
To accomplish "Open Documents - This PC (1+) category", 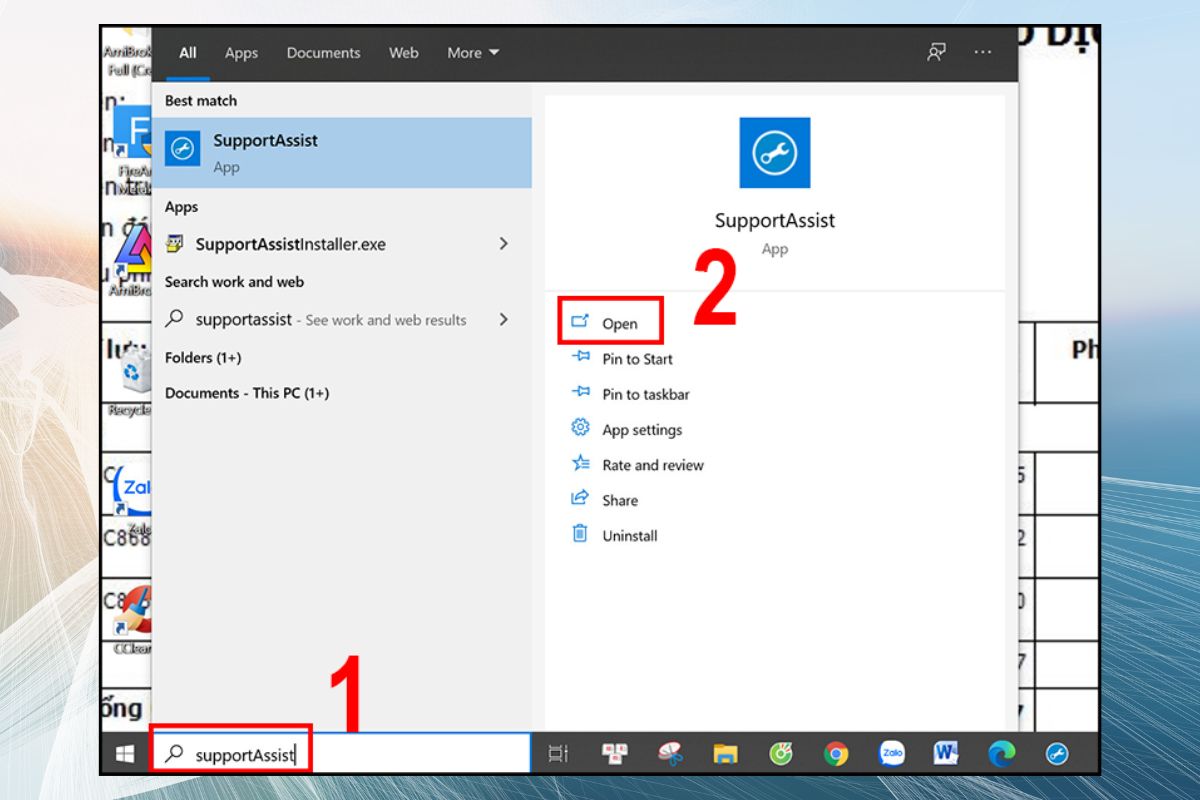I will click(247, 393).
